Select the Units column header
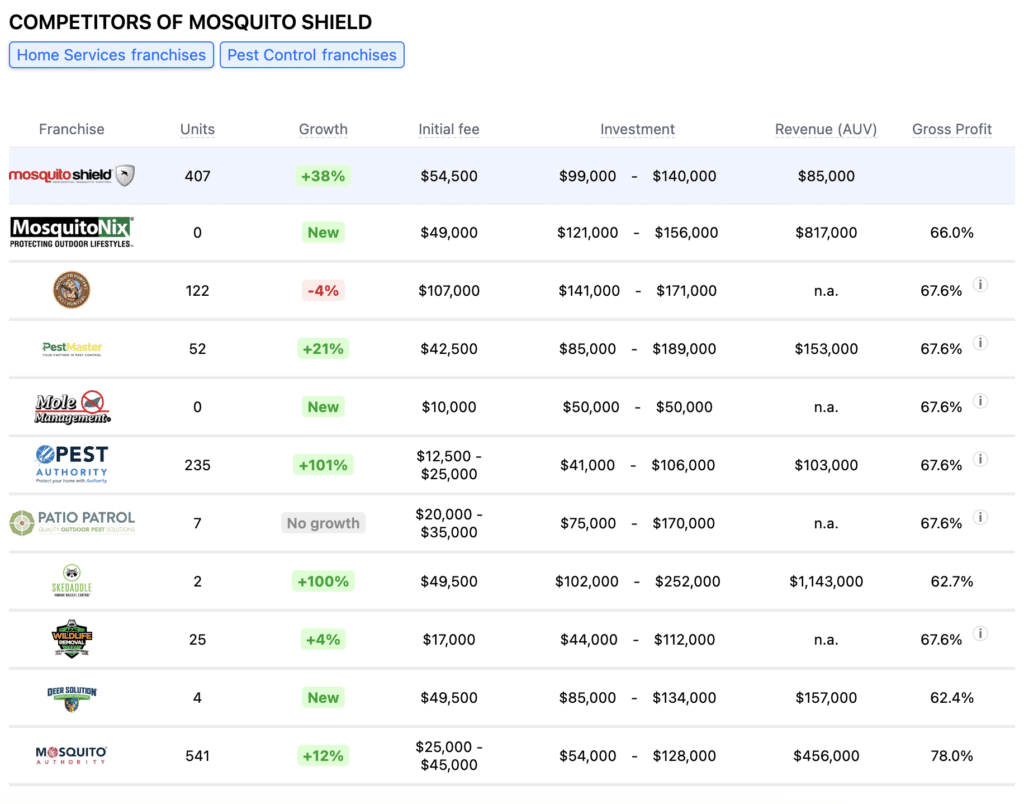 tap(197, 129)
